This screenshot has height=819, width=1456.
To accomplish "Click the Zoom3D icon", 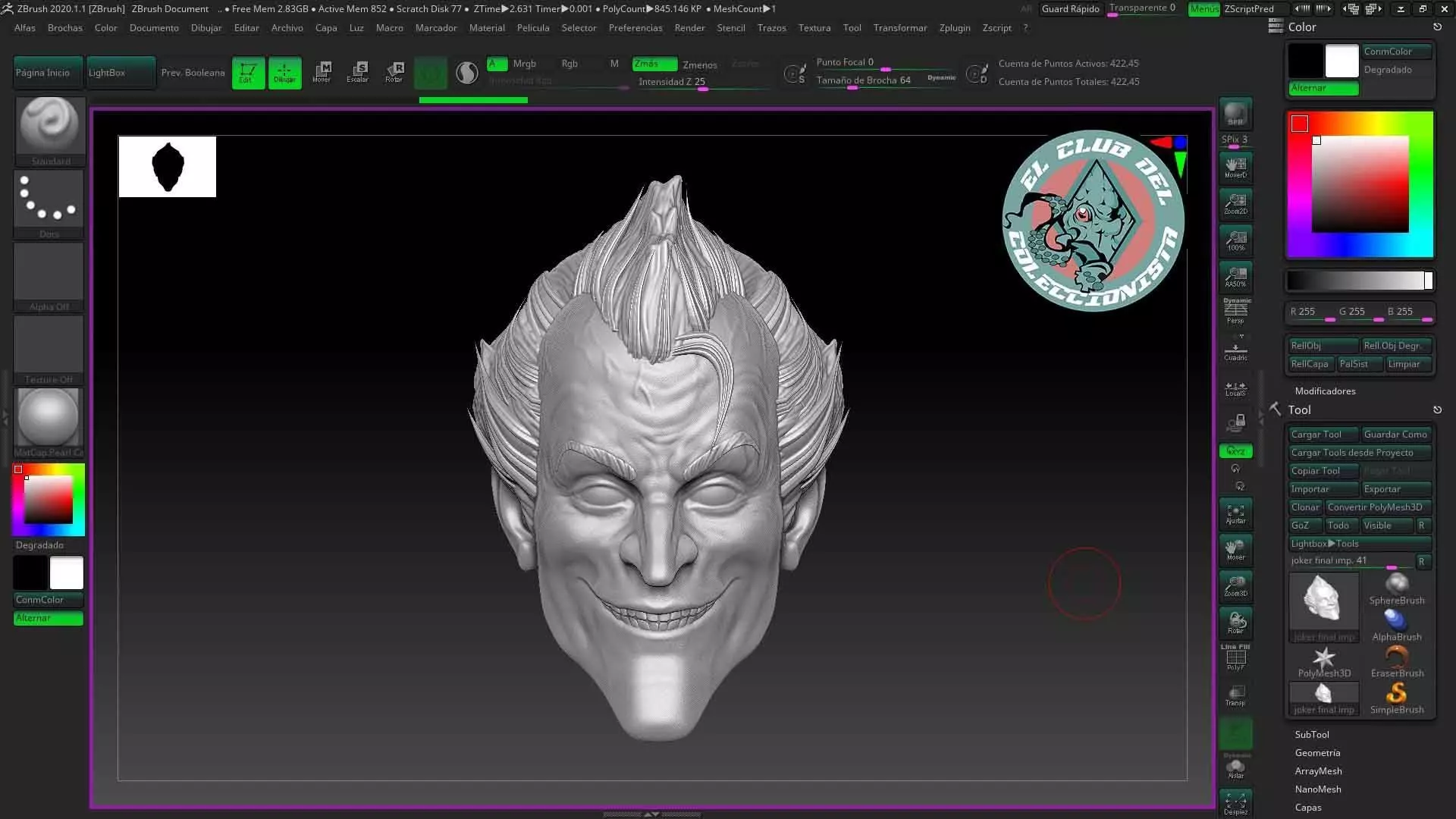I will tap(1235, 586).
